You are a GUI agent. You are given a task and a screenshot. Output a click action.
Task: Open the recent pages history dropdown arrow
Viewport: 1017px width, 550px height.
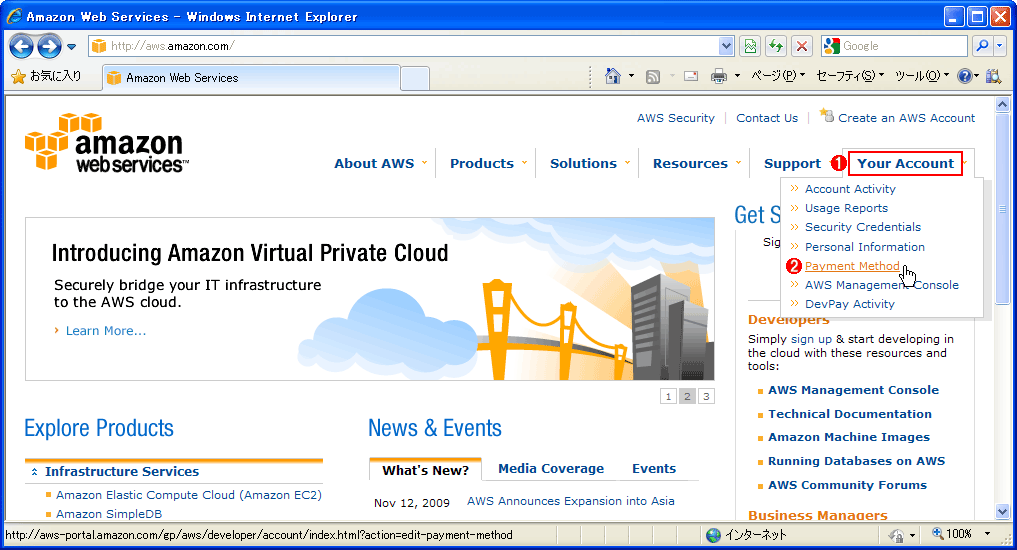pyautogui.click(x=71, y=47)
